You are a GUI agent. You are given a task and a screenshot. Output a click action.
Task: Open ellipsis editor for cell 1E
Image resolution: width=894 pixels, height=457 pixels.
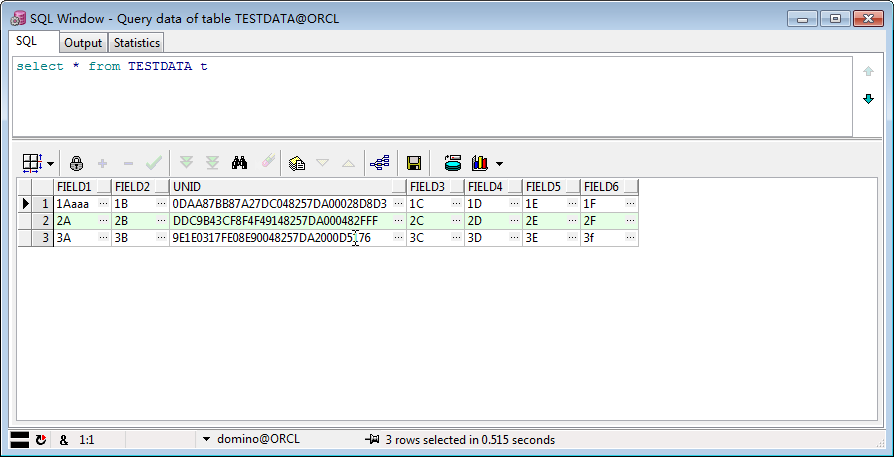(573, 203)
